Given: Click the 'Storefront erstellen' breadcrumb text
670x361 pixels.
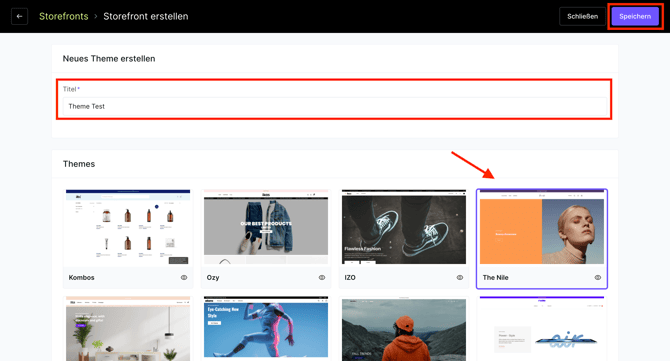Looking at the screenshot, I should tap(146, 16).
